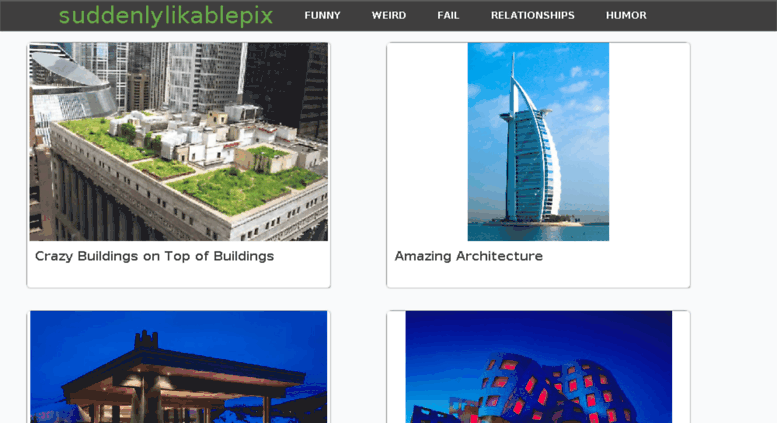
Task: Open the WEIRD menu item
Action: click(x=388, y=15)
